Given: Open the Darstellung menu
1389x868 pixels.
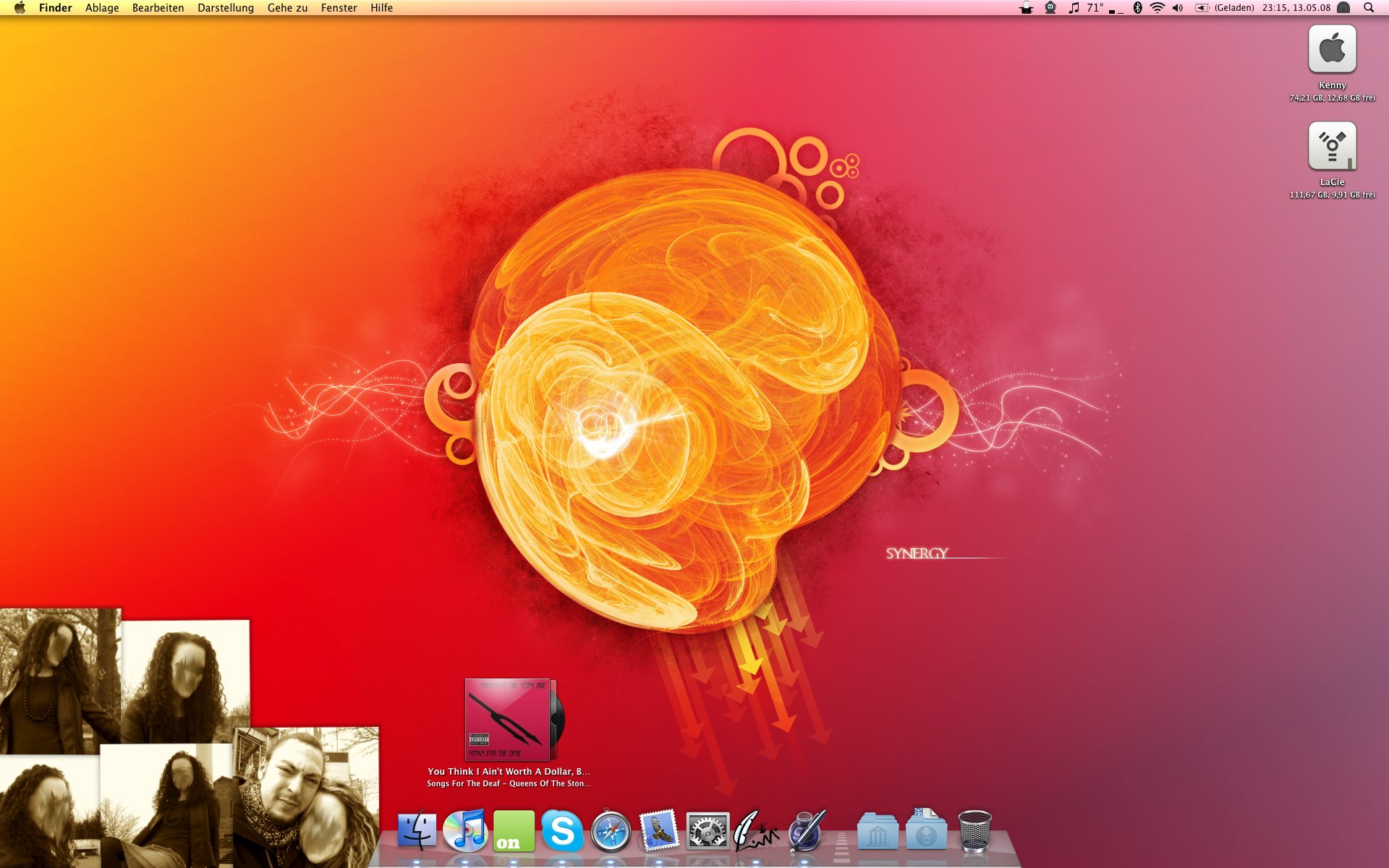Looking at the screenshot, I should [x=225, y=8].
